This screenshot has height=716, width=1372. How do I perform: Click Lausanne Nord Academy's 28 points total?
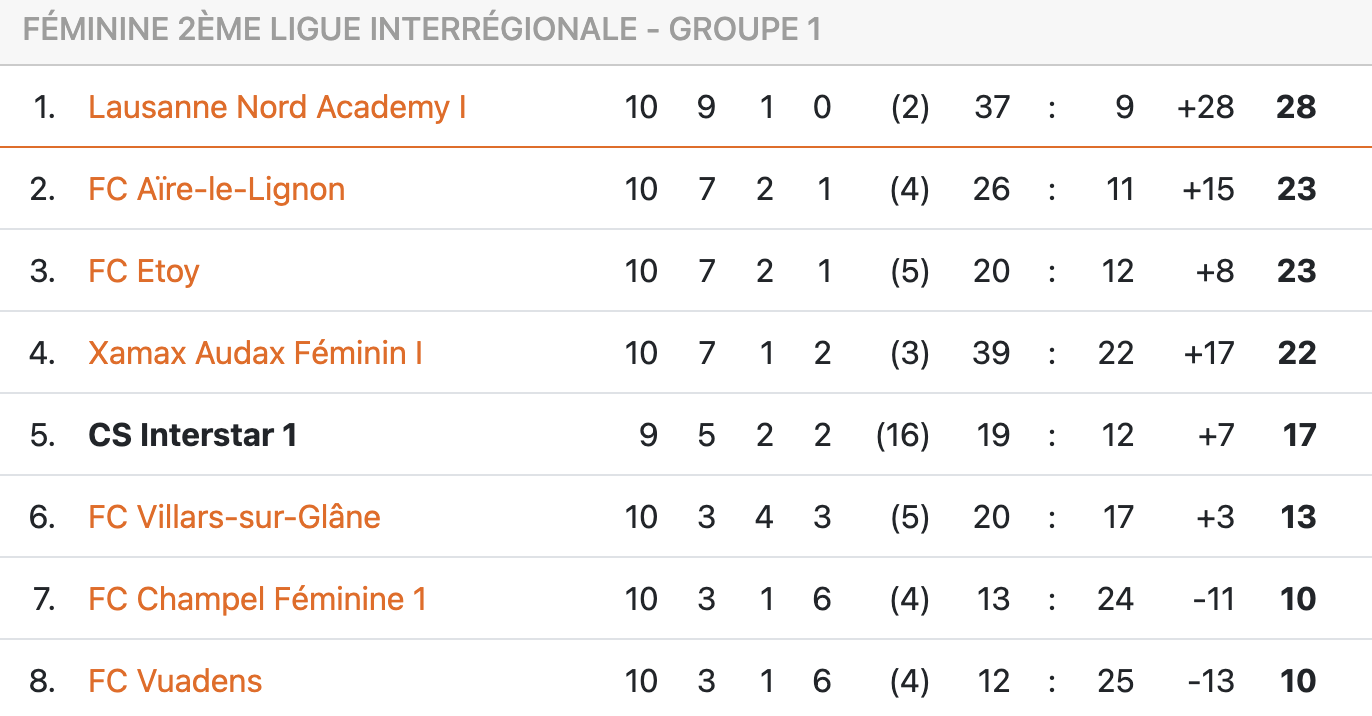click(1296, 107)
